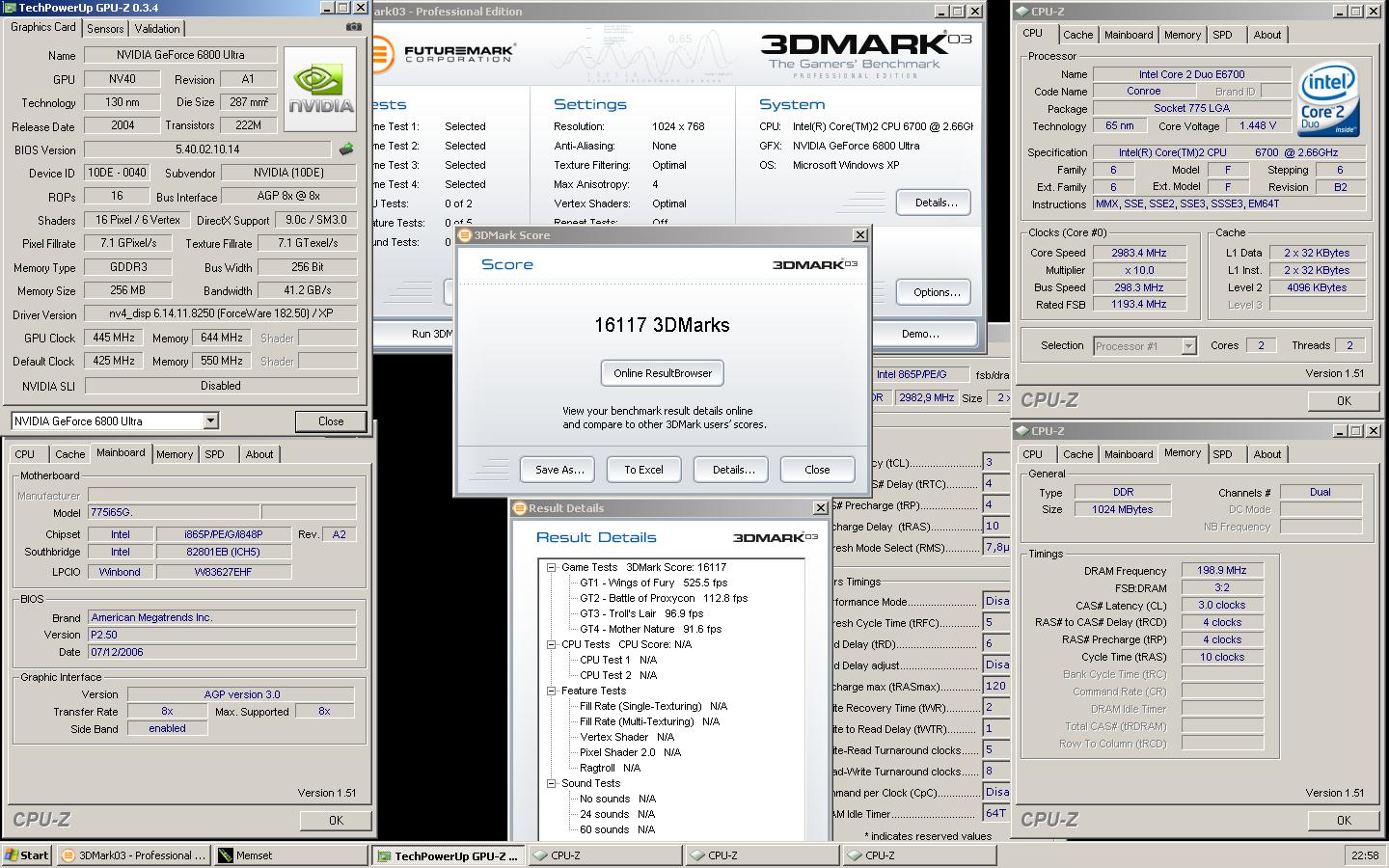The image size is (1389, 868).
Task: Collapse the Feature Tests tree node
Action: 552,691
